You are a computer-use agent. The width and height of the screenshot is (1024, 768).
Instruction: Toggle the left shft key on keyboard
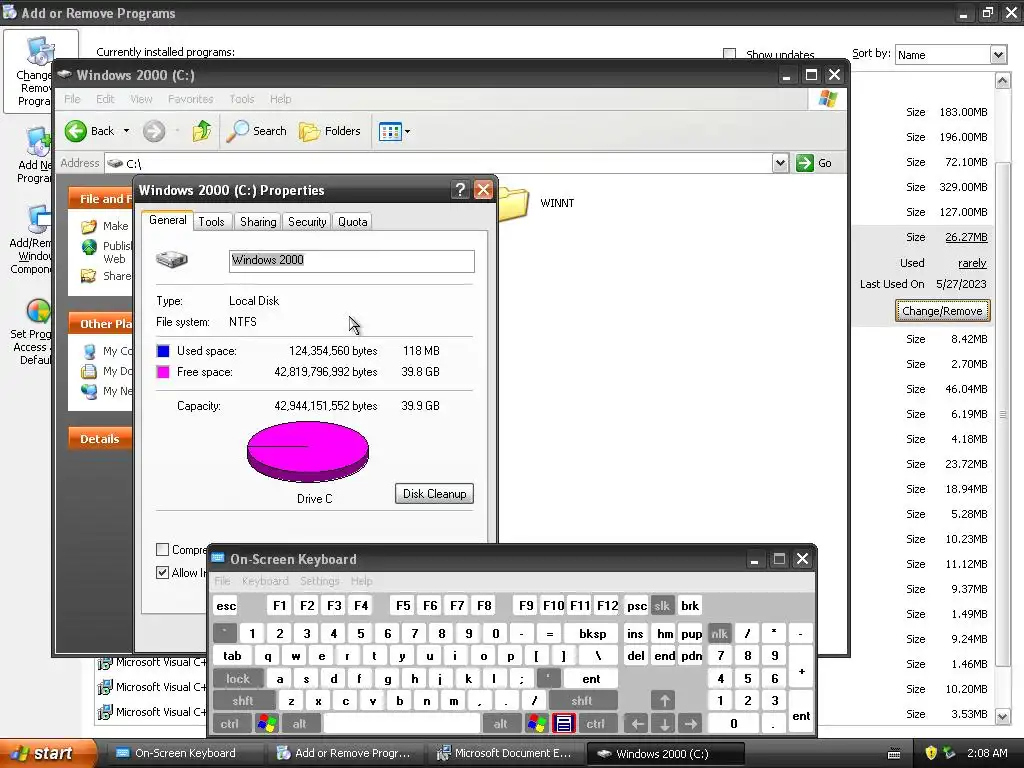click(x=242, y=701)
